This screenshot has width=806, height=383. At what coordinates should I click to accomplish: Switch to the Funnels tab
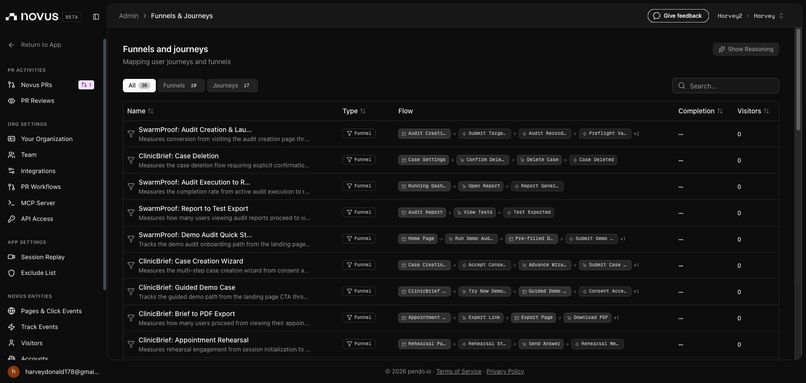pyautogui.click(x=181, y=86)
